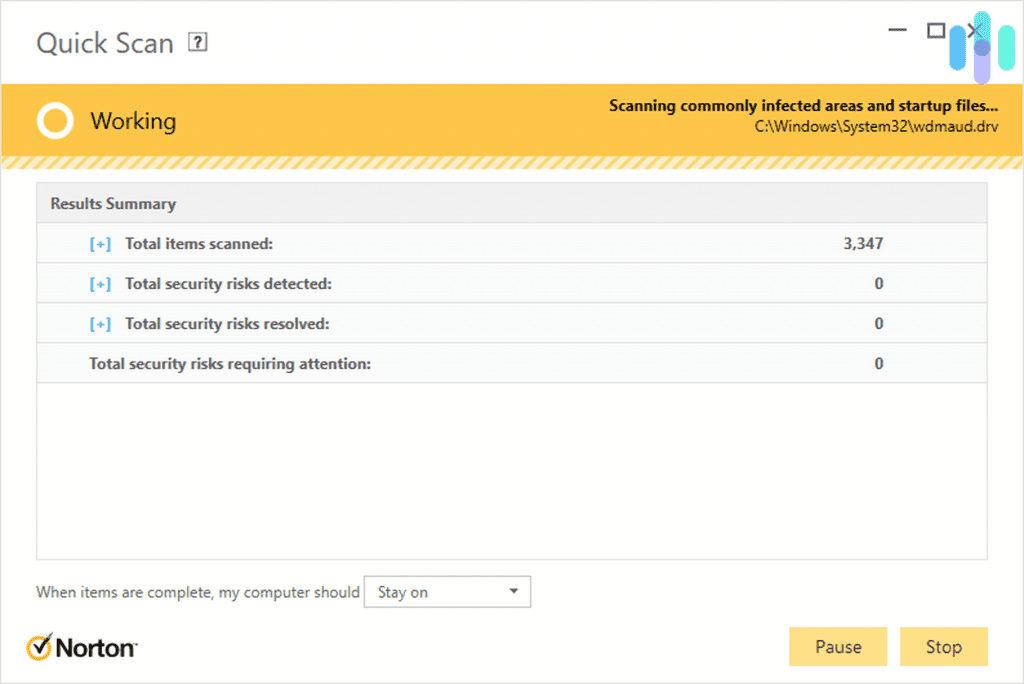Expand Total security risks resolved details
This screenshot has width=1024, height=684.
[100, 324]
